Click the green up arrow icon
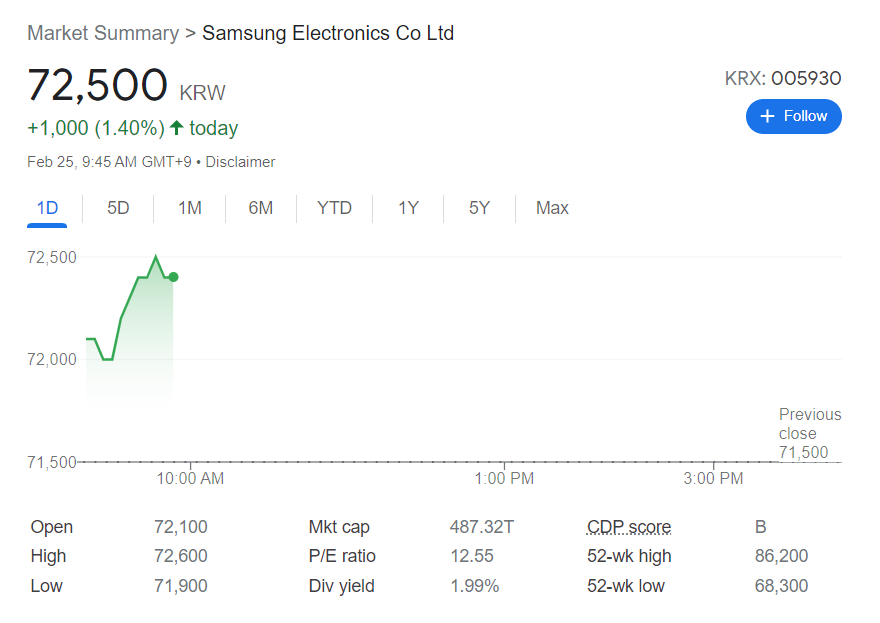880x623 pixels. click(177, 128)
